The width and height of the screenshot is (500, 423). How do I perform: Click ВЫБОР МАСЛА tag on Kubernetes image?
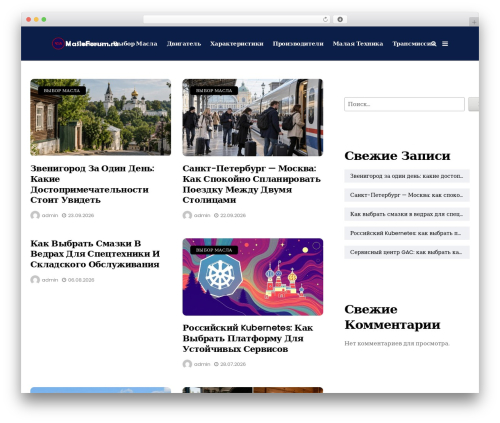click(x=214, y=250)
